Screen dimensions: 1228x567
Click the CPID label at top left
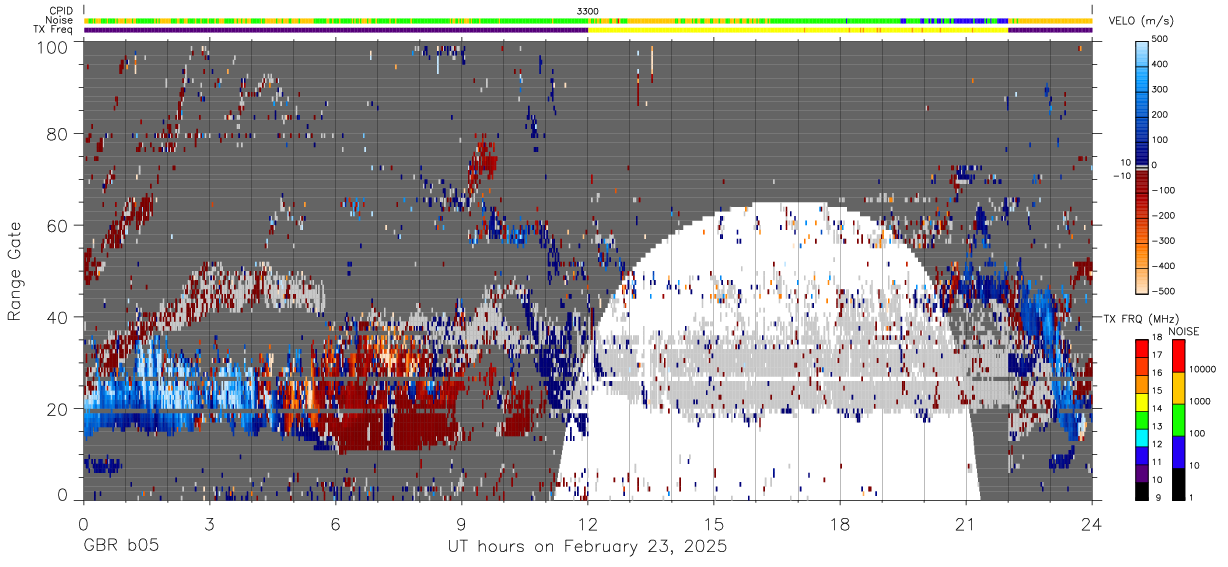pyautogui.click(x=60, y=11)
